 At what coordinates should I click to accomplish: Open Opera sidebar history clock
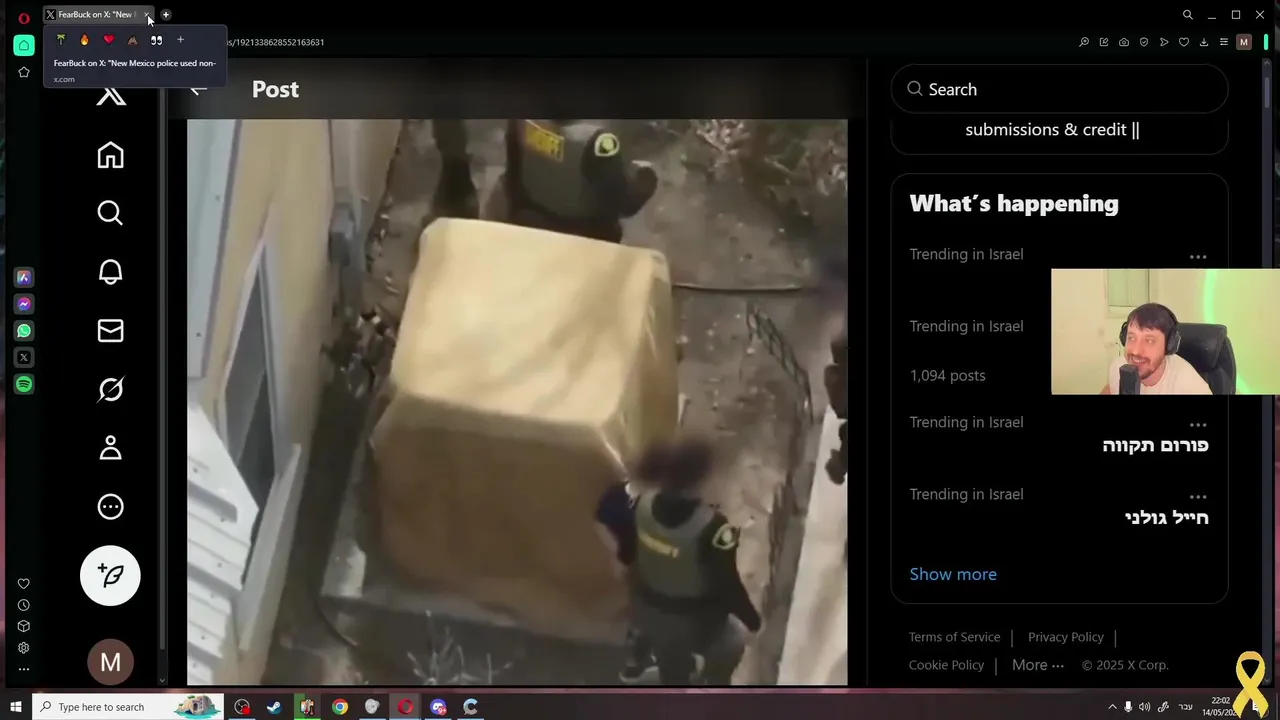pos(24,605)
